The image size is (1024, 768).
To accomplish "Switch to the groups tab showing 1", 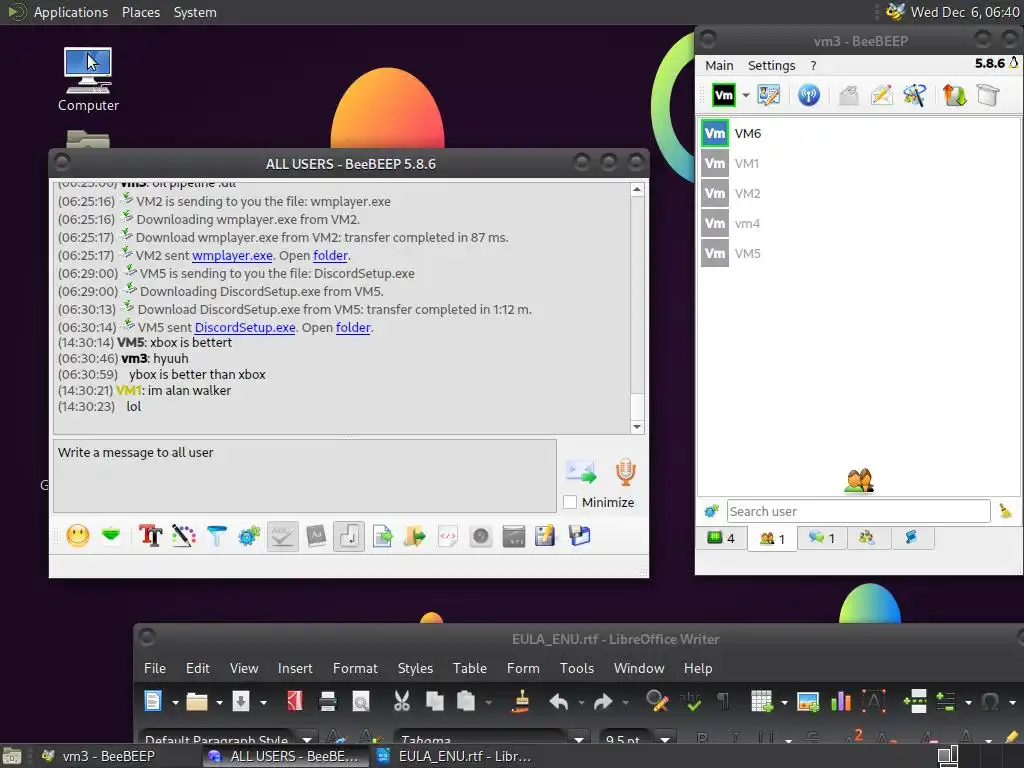I will [772, 538].
